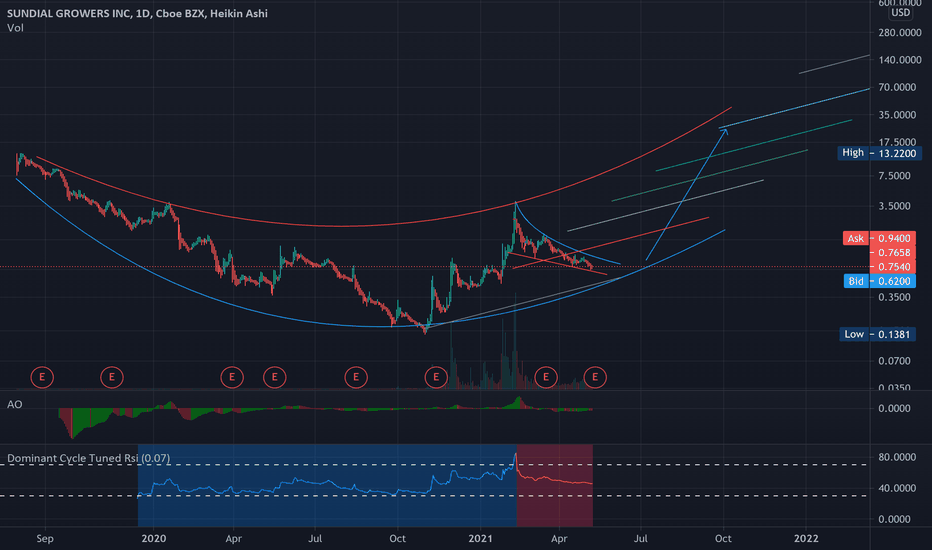Open the Dominant Cycle Tuned Rsi label
Image resolution: width=932 pixels, height=550 pixels.
tap(89, 458)
